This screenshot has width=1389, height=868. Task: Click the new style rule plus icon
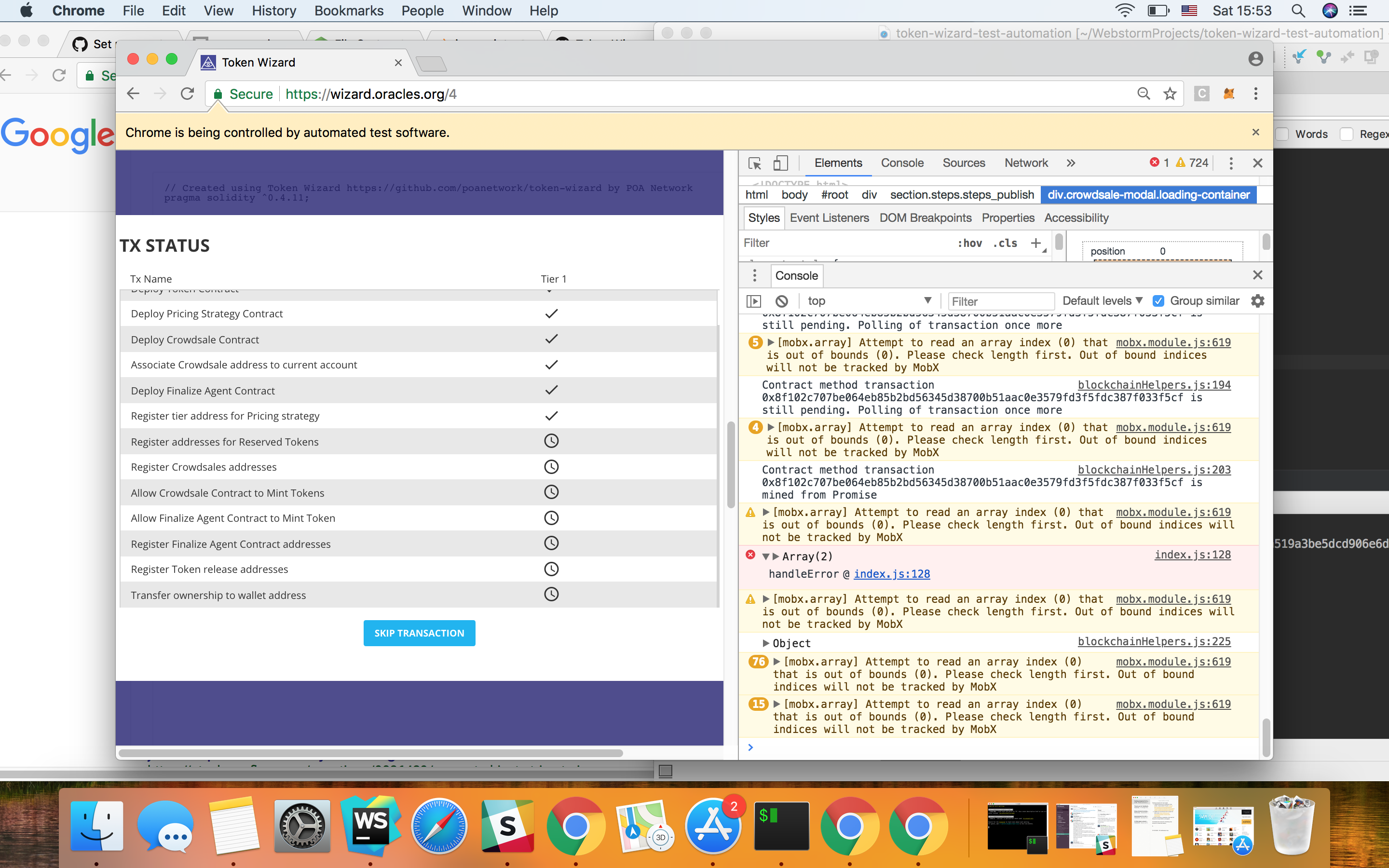tap(1036, 243)
